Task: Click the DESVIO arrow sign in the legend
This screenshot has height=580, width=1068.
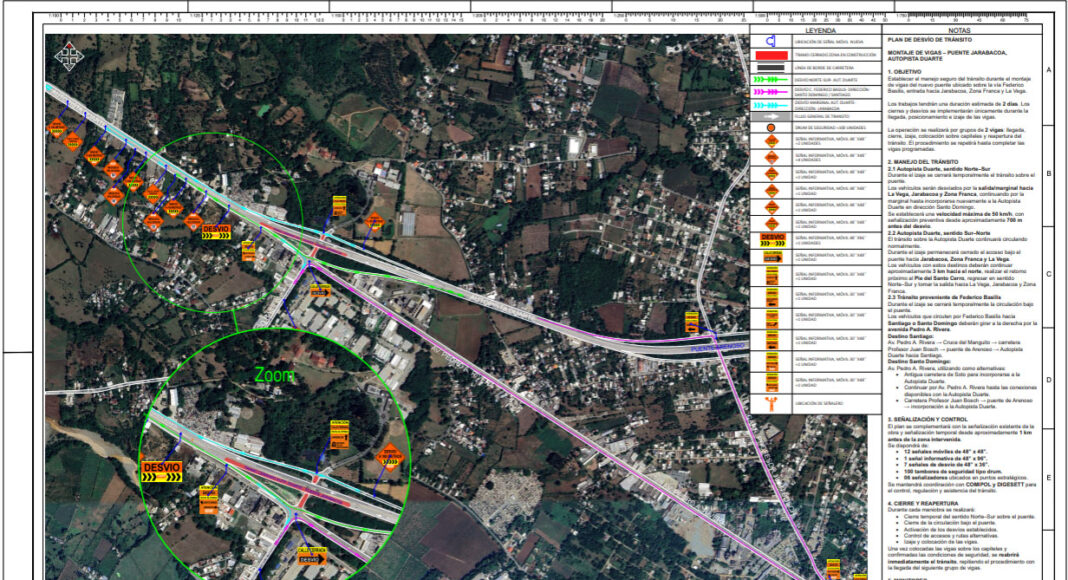Action: [772, 240]
